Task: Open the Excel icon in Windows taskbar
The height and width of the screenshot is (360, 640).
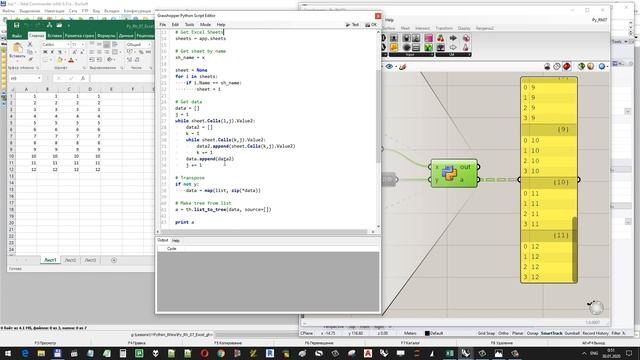Action: click(x=449, y=353)
